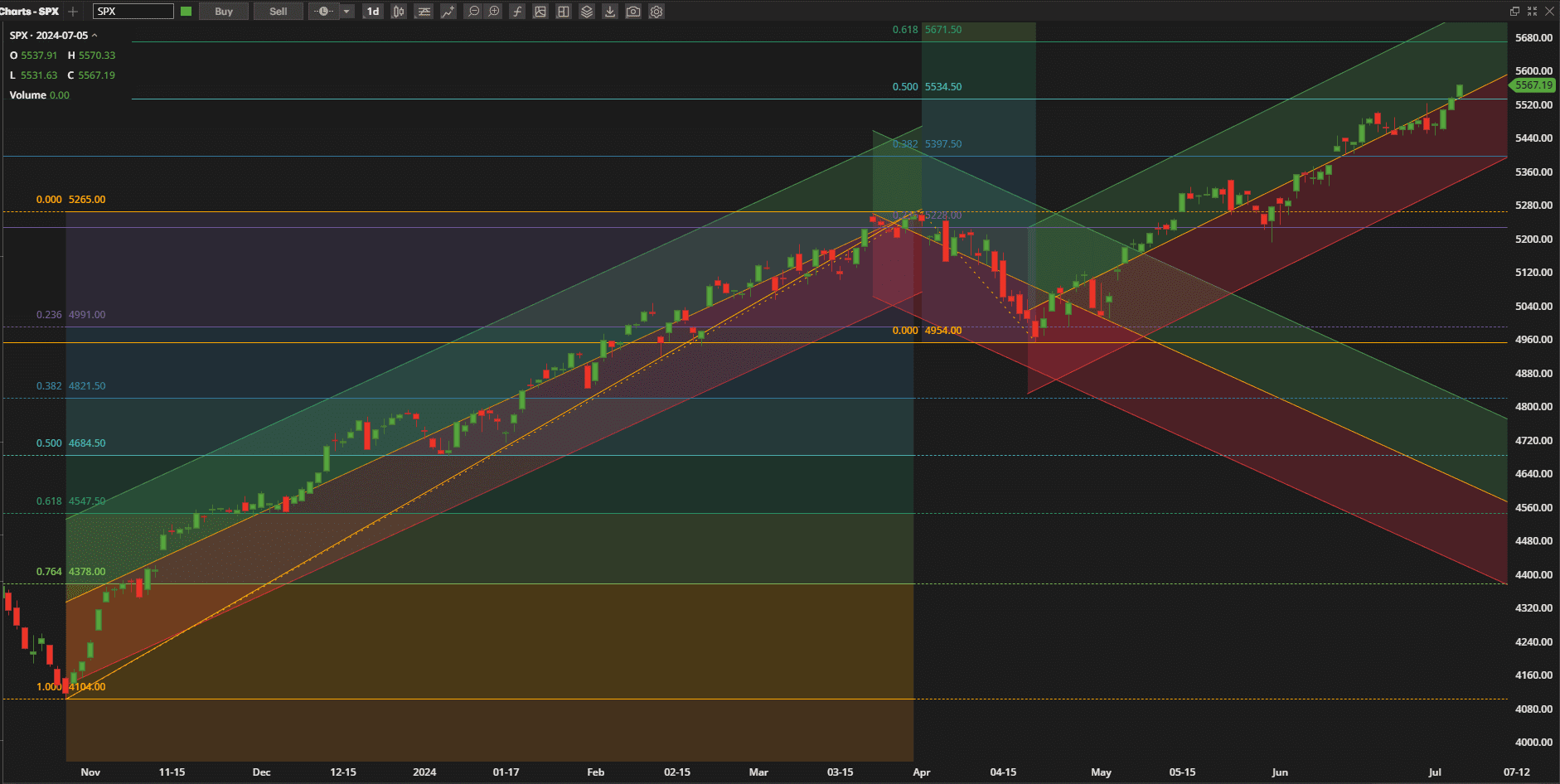
Task: Click the Close 5567.19 legend value
Action: point(97,75)
